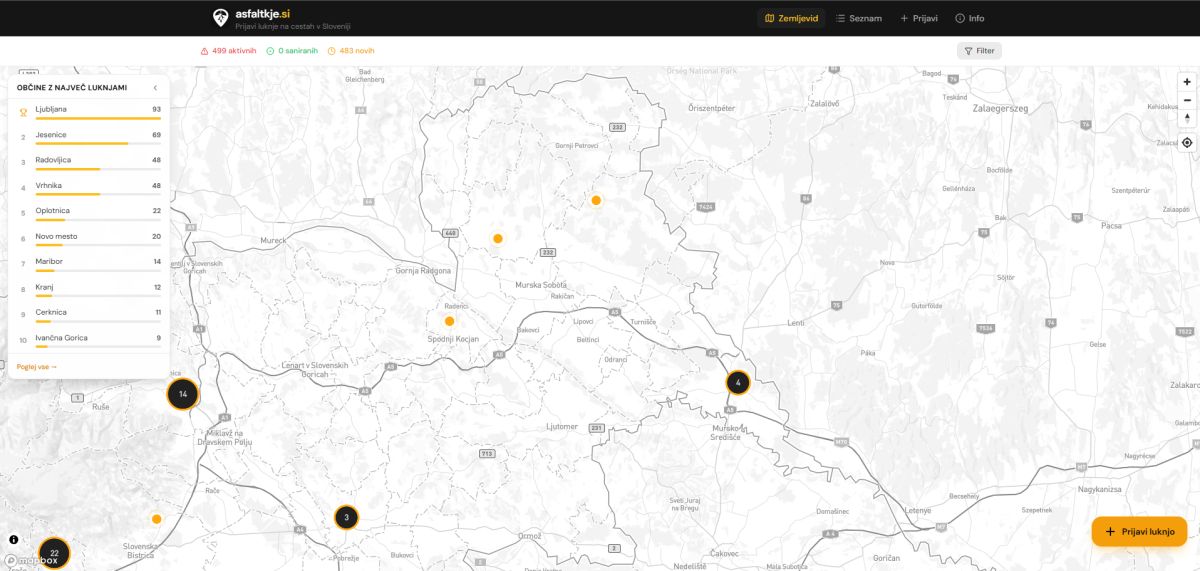This screenshot has width=1200, height=571.
Task: Collapse the municipalities ranking panel
Action: click(155, 88)
